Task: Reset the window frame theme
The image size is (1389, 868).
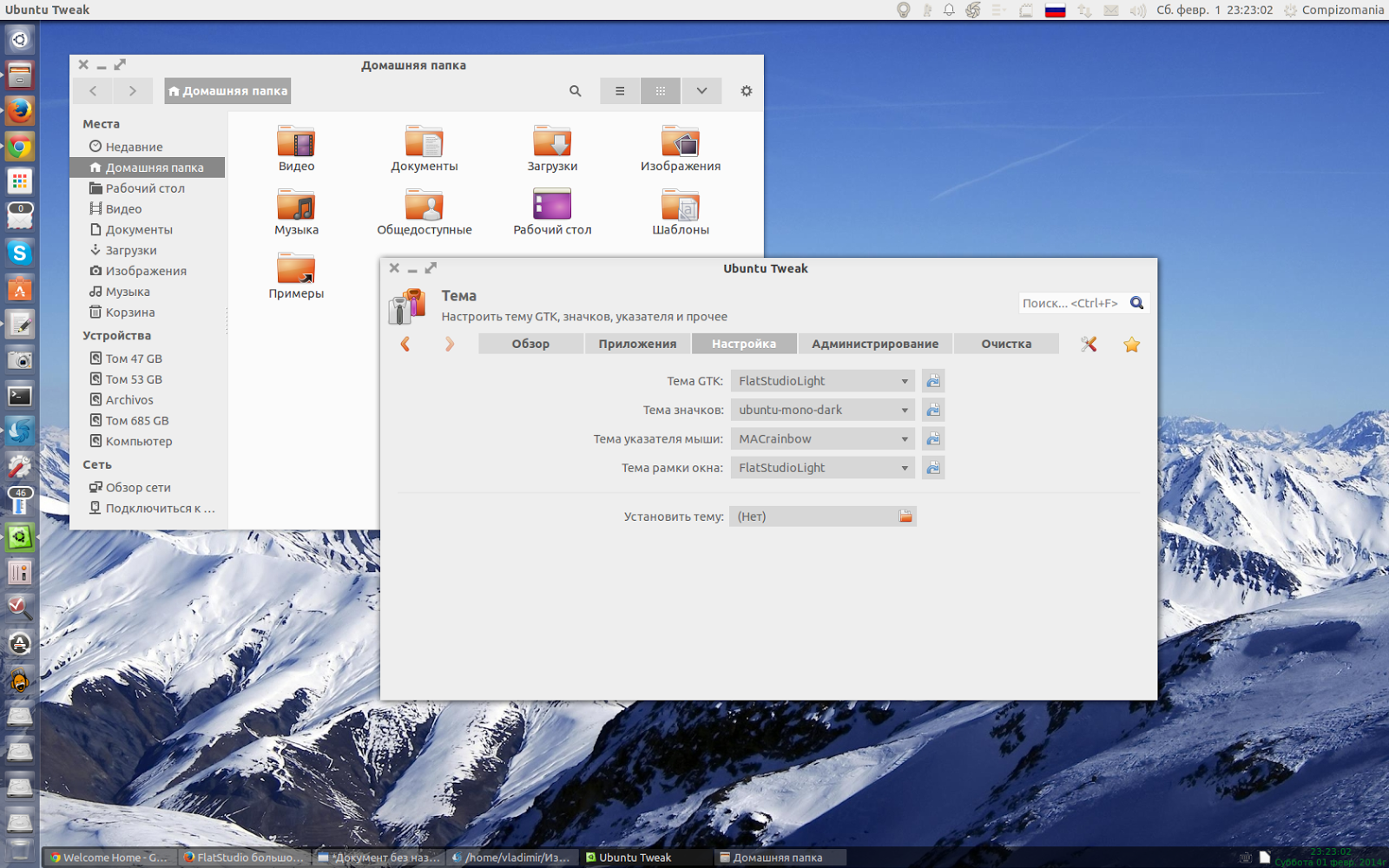Action: click(x=933, y=468)
